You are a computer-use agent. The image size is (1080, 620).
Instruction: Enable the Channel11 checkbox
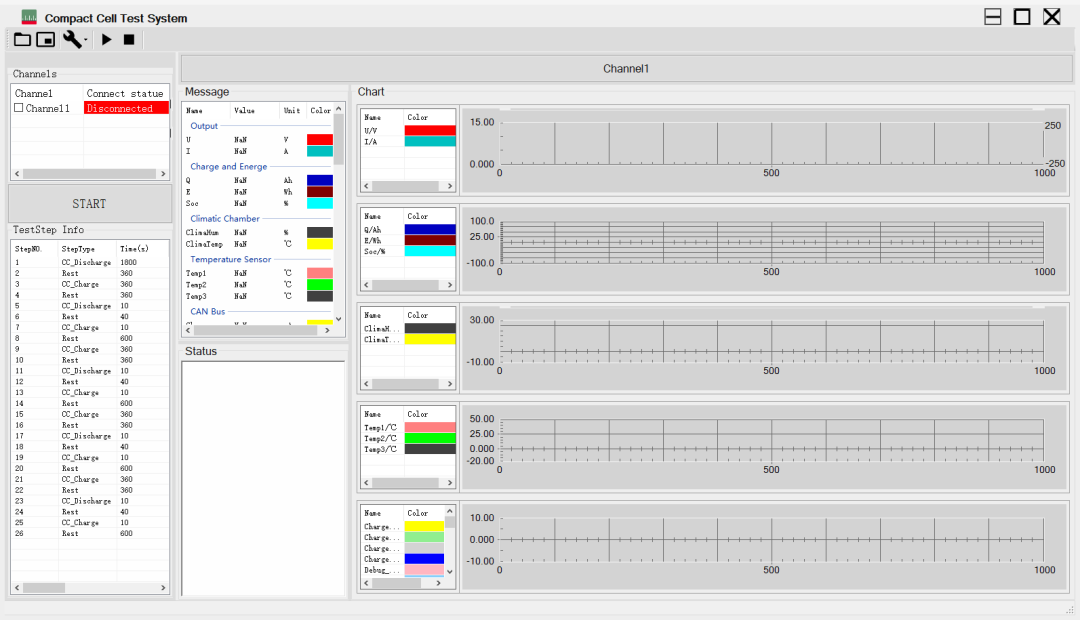point(18,108)
